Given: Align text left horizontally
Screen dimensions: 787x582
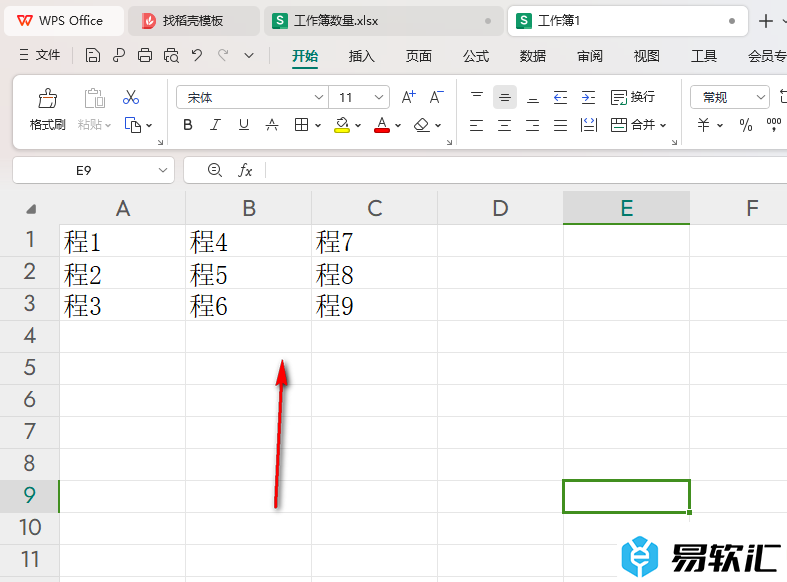Looking at the screenshot, I should 476,125.
